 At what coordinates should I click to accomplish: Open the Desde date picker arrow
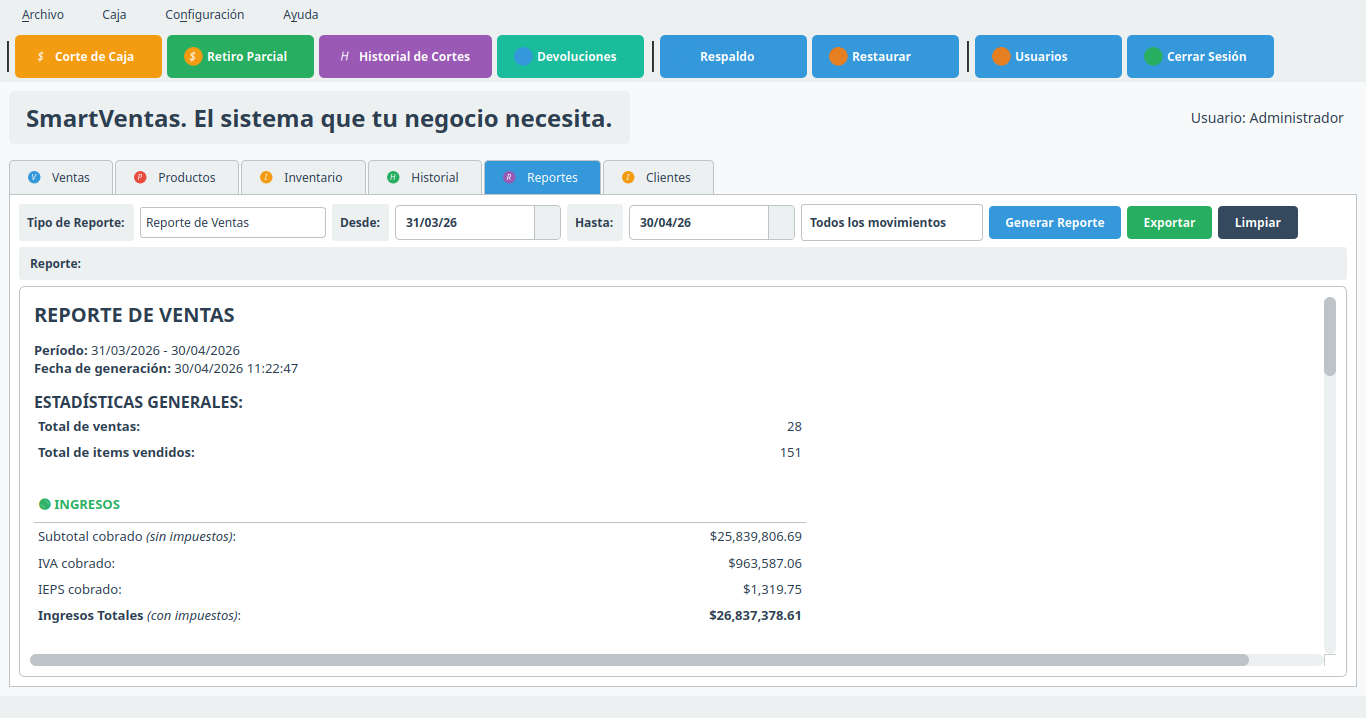[548, 223]
